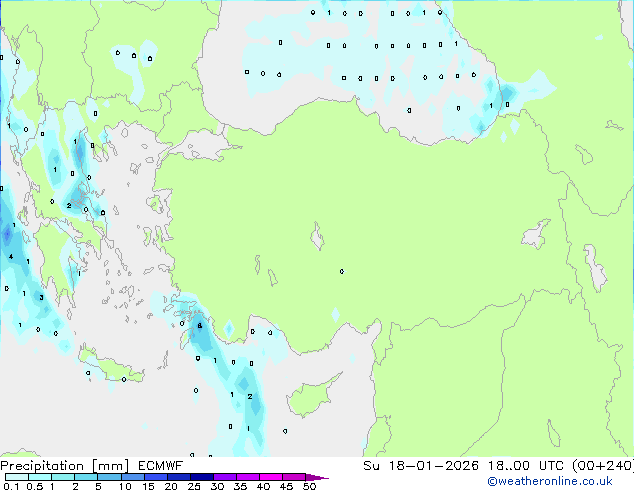This screenshot has width=634, height=490.
Task: Click the '15' legend label
Action: pos(148,486)
